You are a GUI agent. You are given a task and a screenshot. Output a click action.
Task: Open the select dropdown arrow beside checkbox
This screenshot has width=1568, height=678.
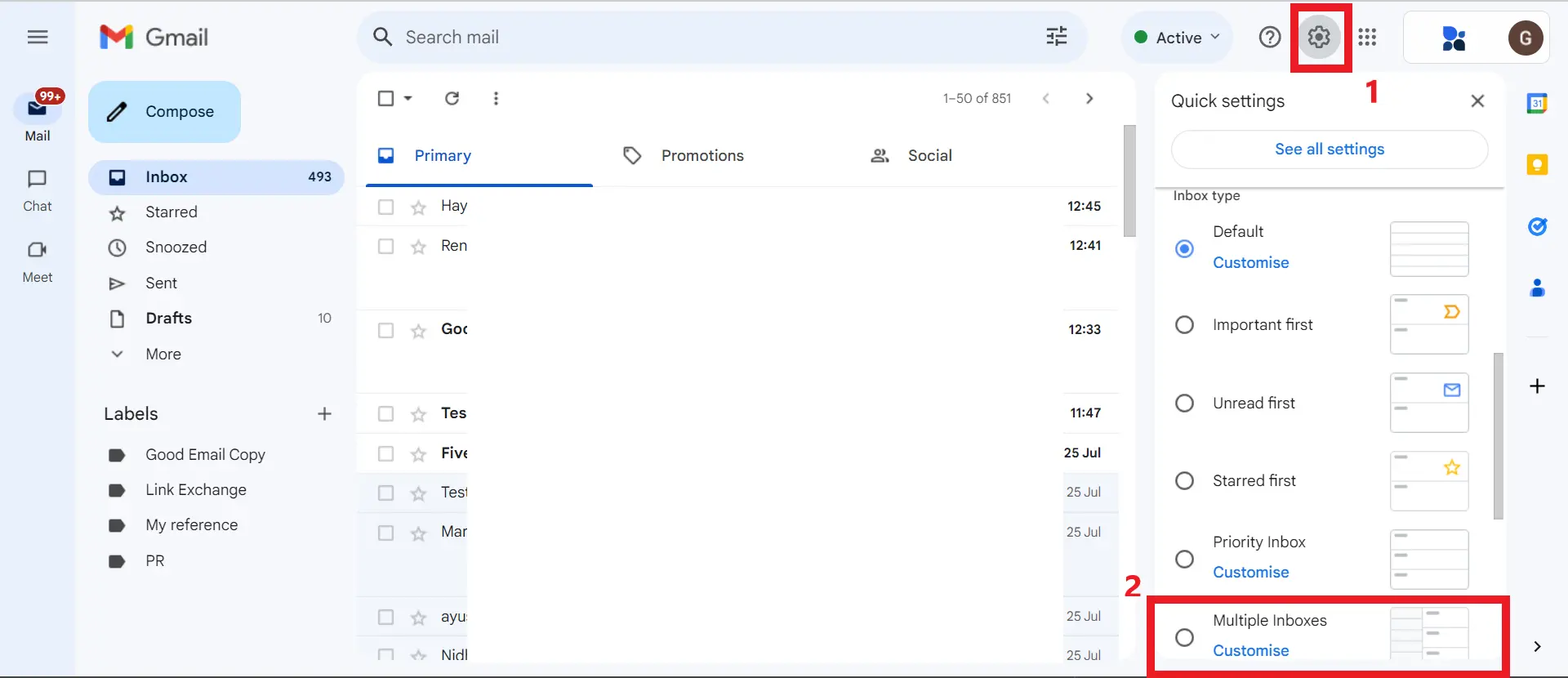click(x=408, y=98)
